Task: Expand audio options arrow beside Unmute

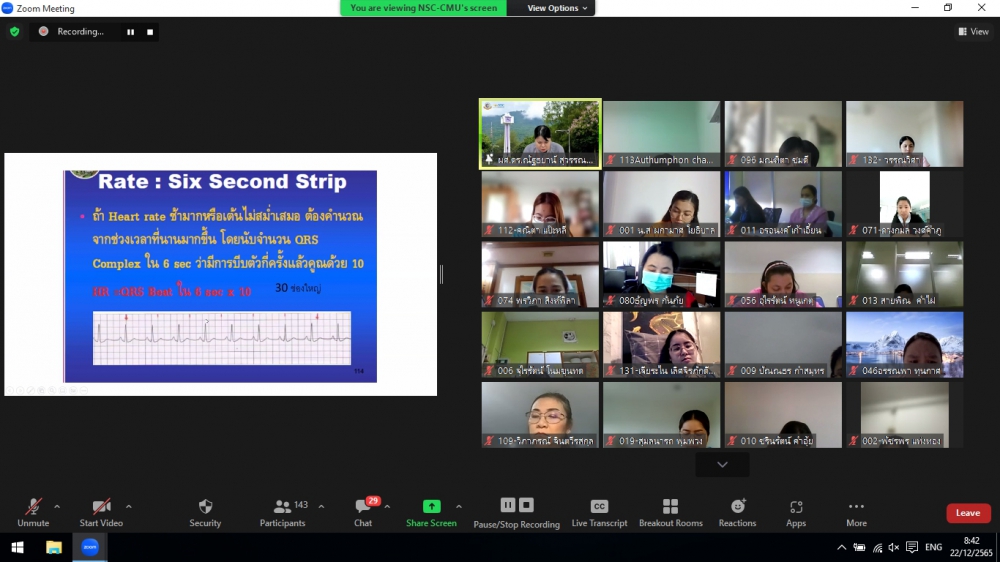Action: [57, 507]
